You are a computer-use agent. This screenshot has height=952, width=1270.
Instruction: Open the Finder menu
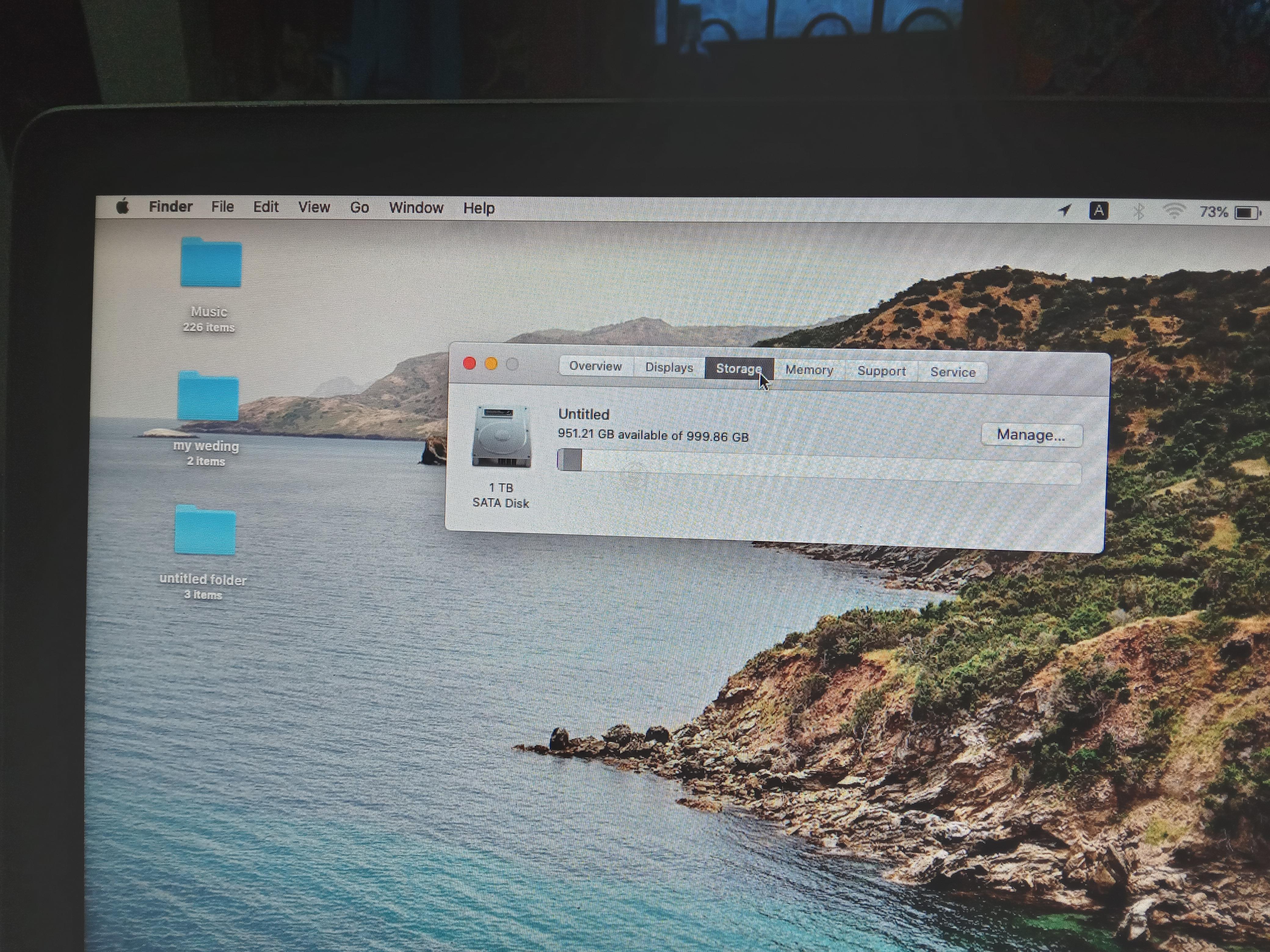(x=171, y=207)
